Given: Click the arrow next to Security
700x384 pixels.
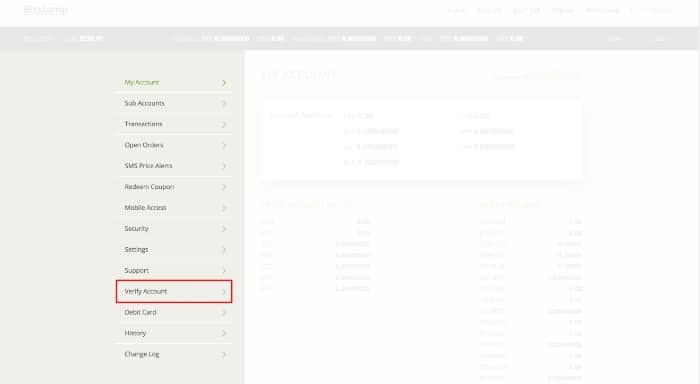Looking at the screenshot, I should [224, 229].
